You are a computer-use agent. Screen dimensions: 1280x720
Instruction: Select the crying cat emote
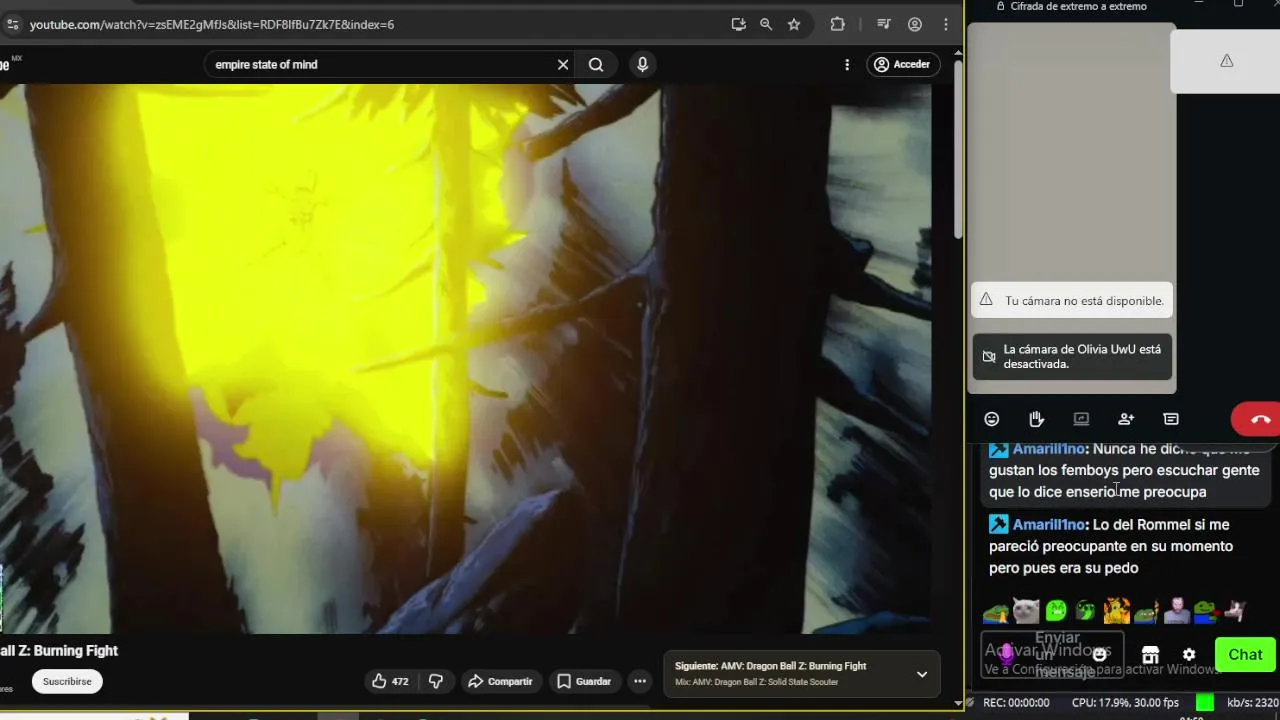point(1026,610)
